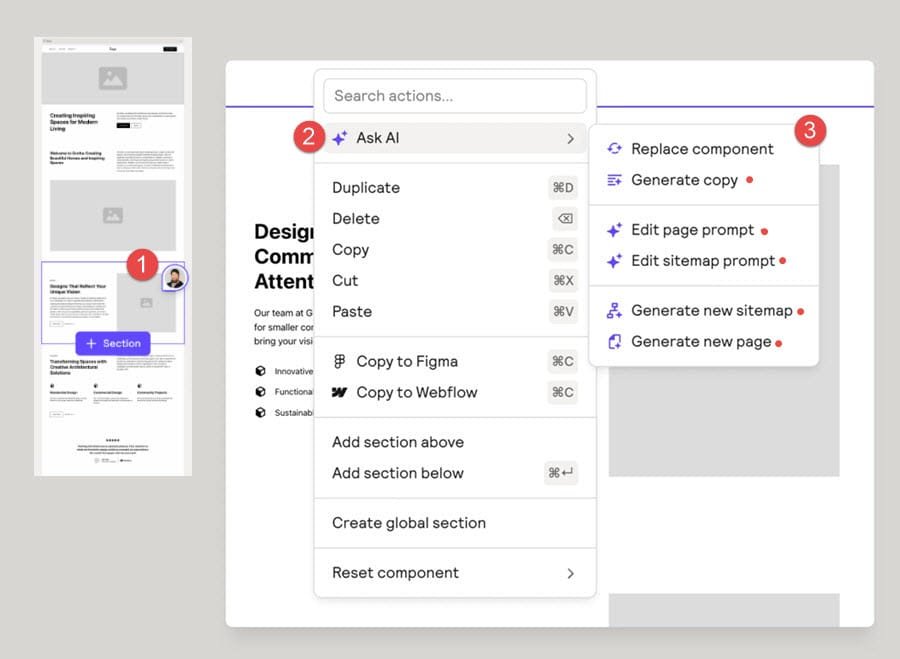The height and width of the screenshot is (659, 900).
Task: Click the "Creating Inspiring Spaces" heading in thumbnail
Action: point(73,122)
